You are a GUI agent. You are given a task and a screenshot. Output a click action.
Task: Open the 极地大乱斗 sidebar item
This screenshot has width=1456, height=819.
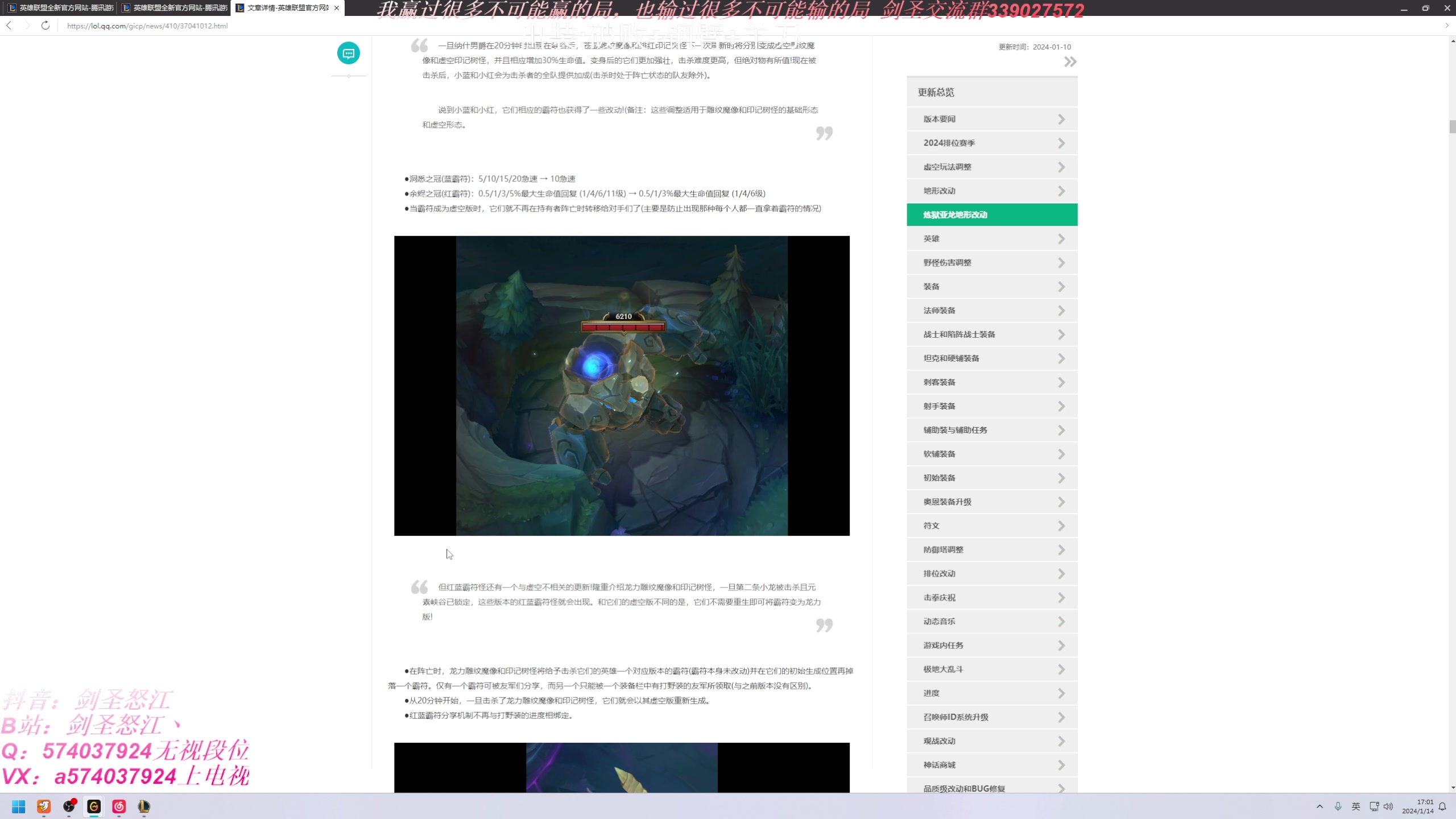coord(992,669)
